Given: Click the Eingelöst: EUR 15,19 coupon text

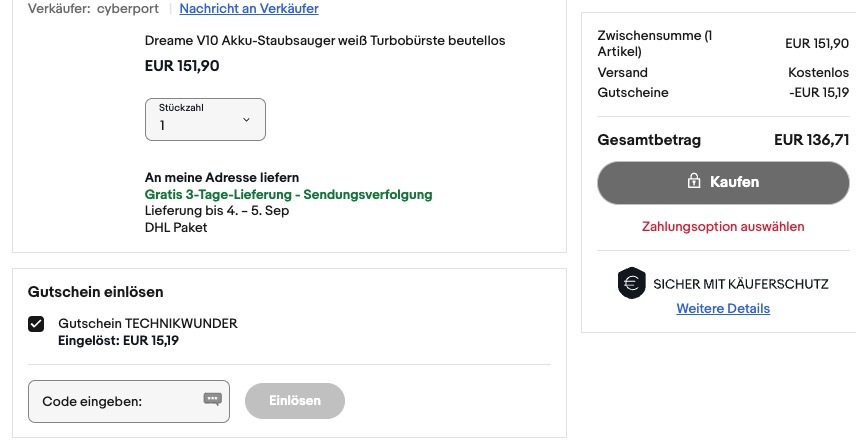Looking at the screenshot, I should tap(118, 340).
